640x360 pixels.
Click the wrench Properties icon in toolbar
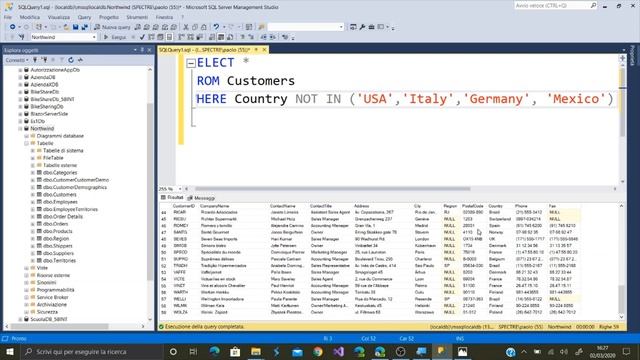pos(362,27)
